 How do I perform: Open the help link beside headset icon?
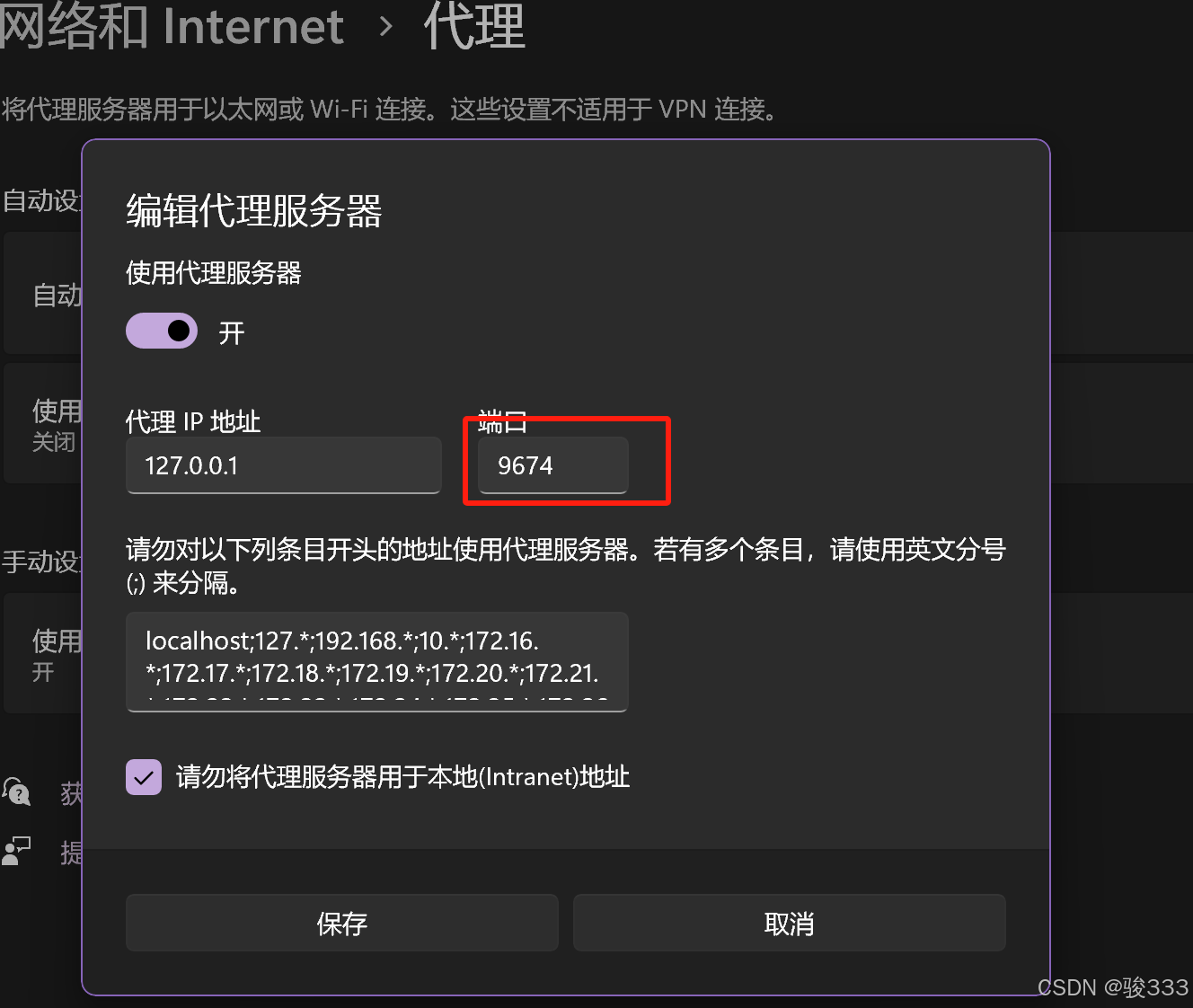point(71,792)
